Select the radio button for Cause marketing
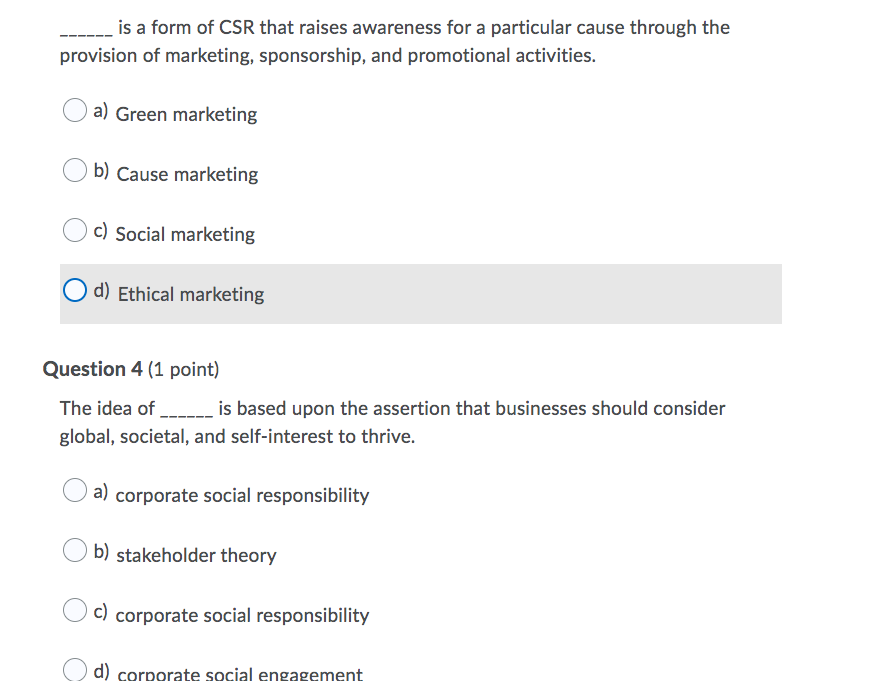Image resolution: width=884 pixels, height=681 pixels. coord(74,170)
